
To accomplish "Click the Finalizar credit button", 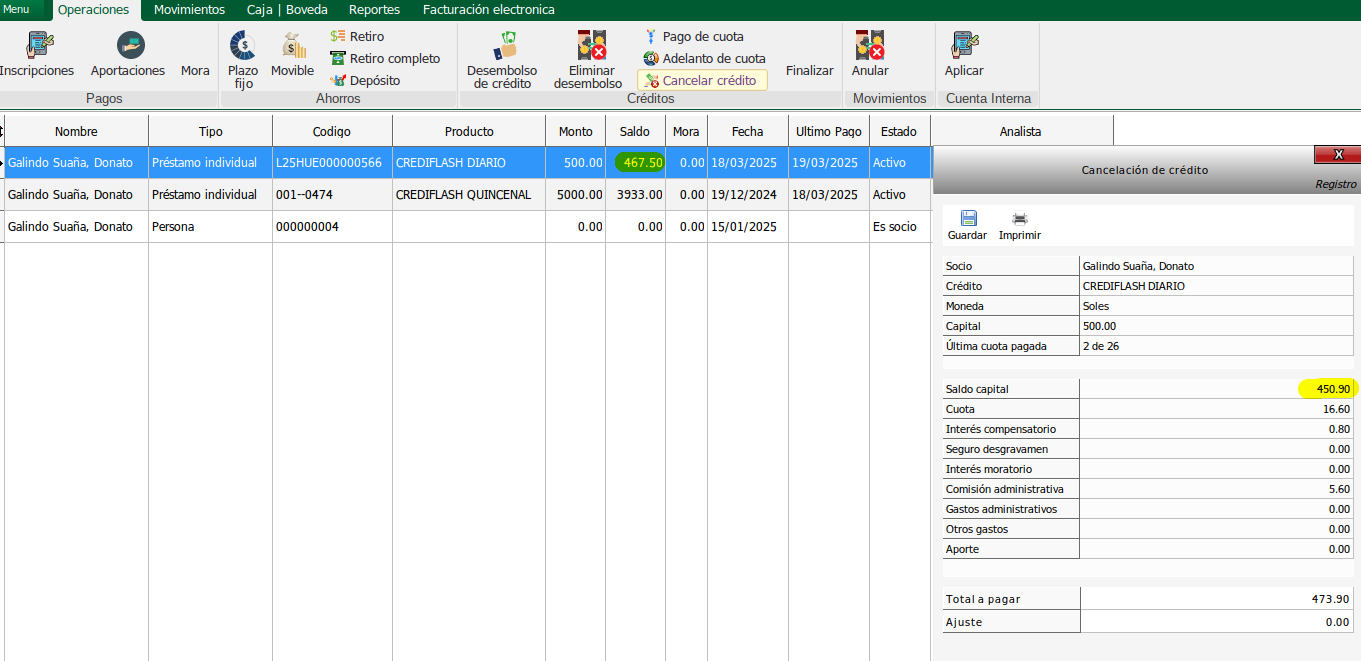I will tap(809, 71).
